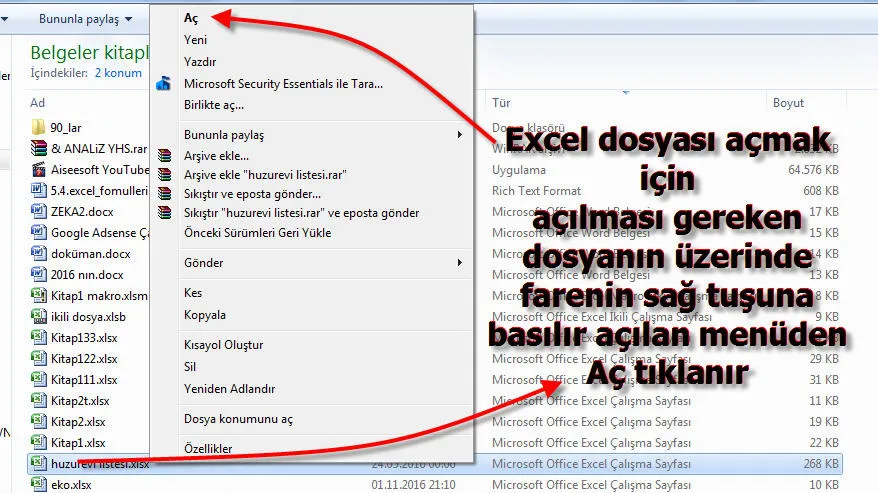Screen dimensions: 878x493
Task: Expand the Gönder submenu
Action: 460,263
